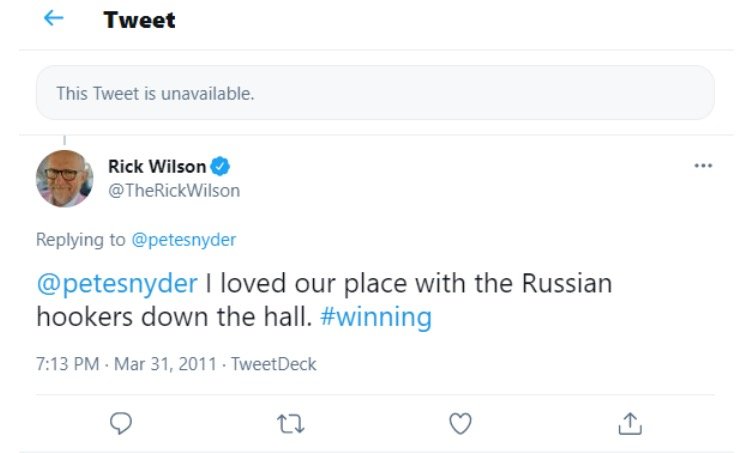Click the 'Replying to' label
The image size is (750, 453).
click(x=81, y=240)
